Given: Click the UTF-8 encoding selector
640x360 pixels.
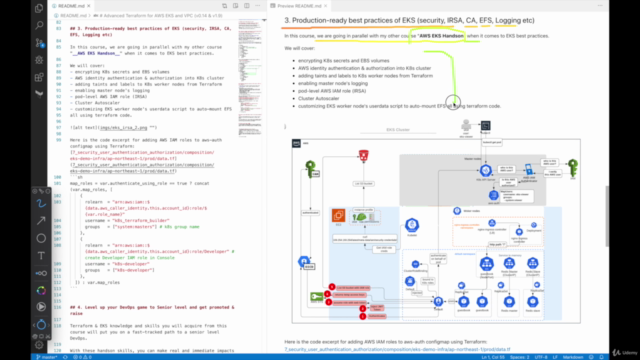Looking at the screenshot, I should pyautogui.click(x=541, y=357).
